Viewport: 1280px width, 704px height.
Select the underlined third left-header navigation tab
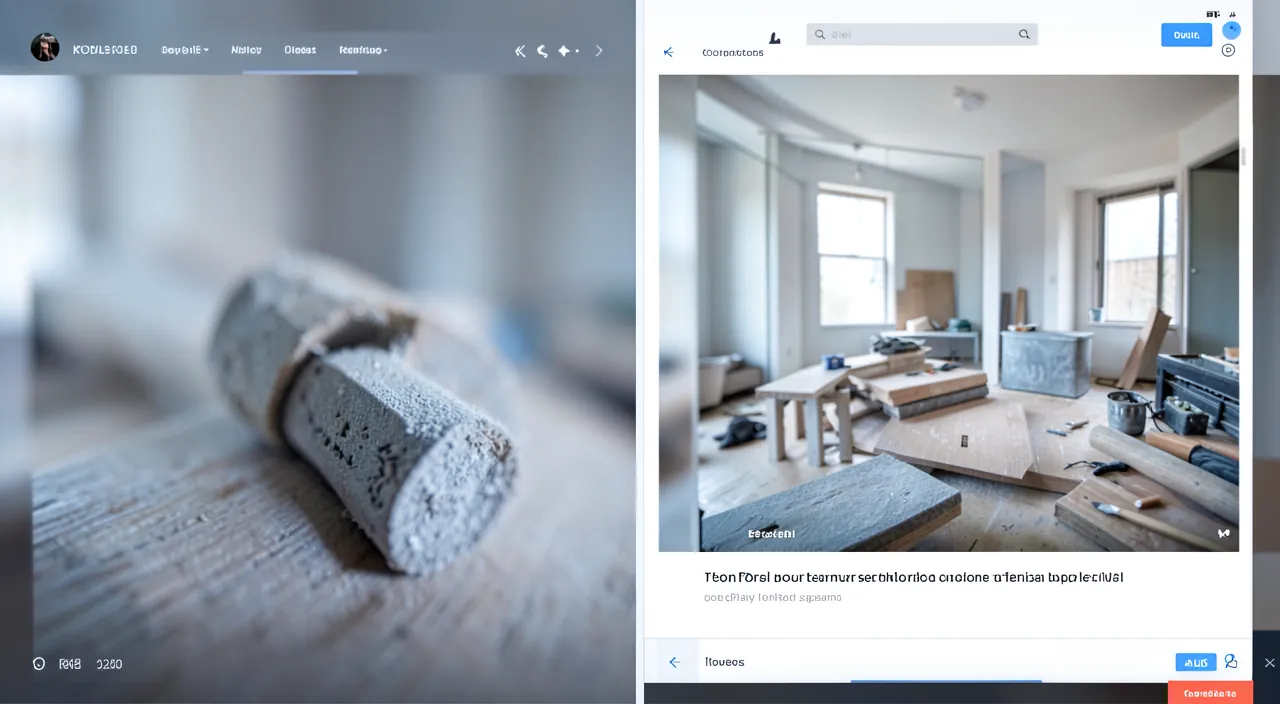(x=300, y=50)
